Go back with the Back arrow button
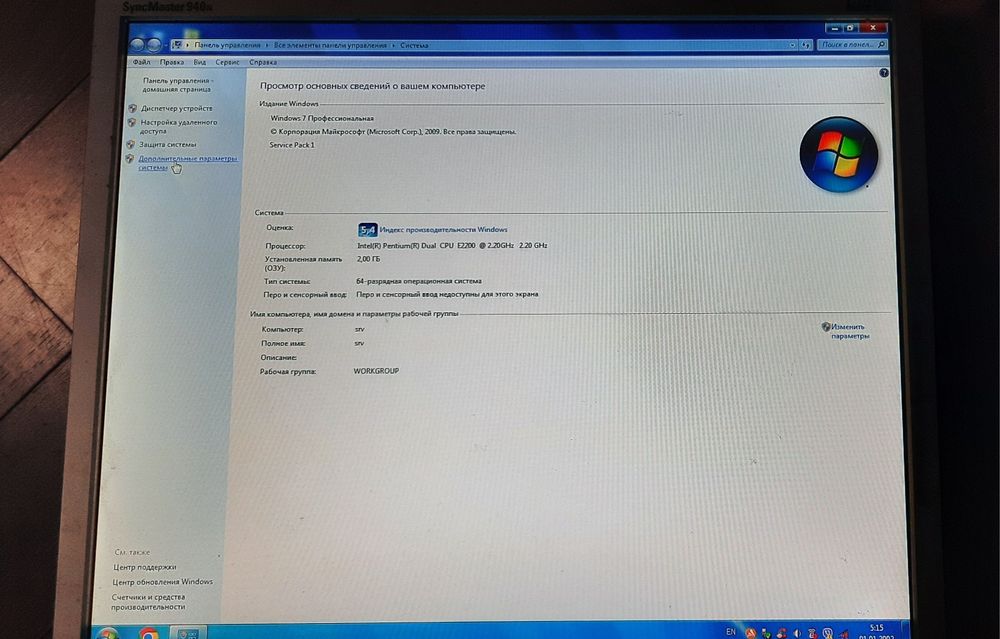 click(x=137, y=45)
